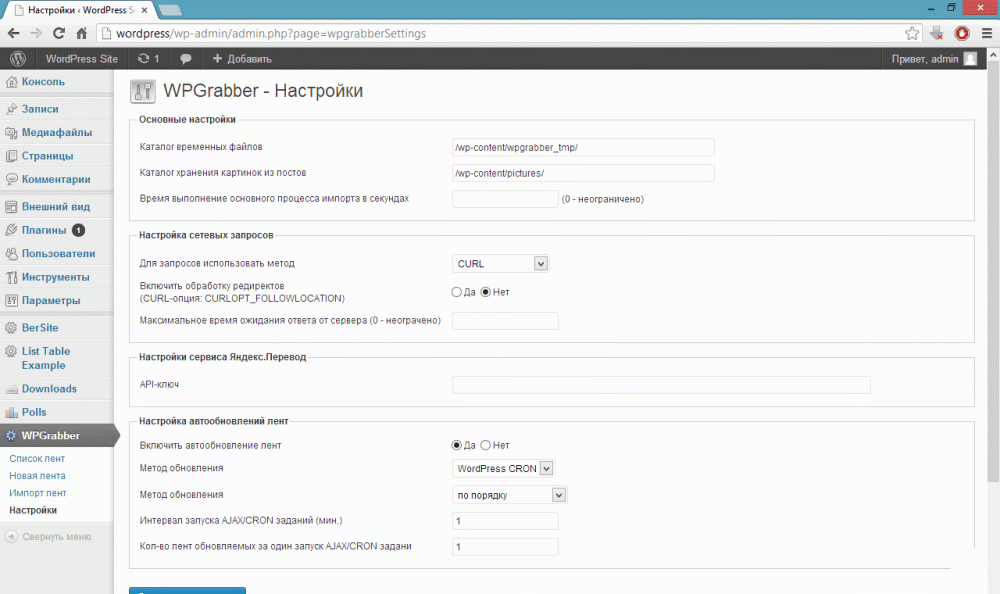
Task: Click the 'Добавить' button in admin bar
Action: pyautogui.click(x=241, y=59)
